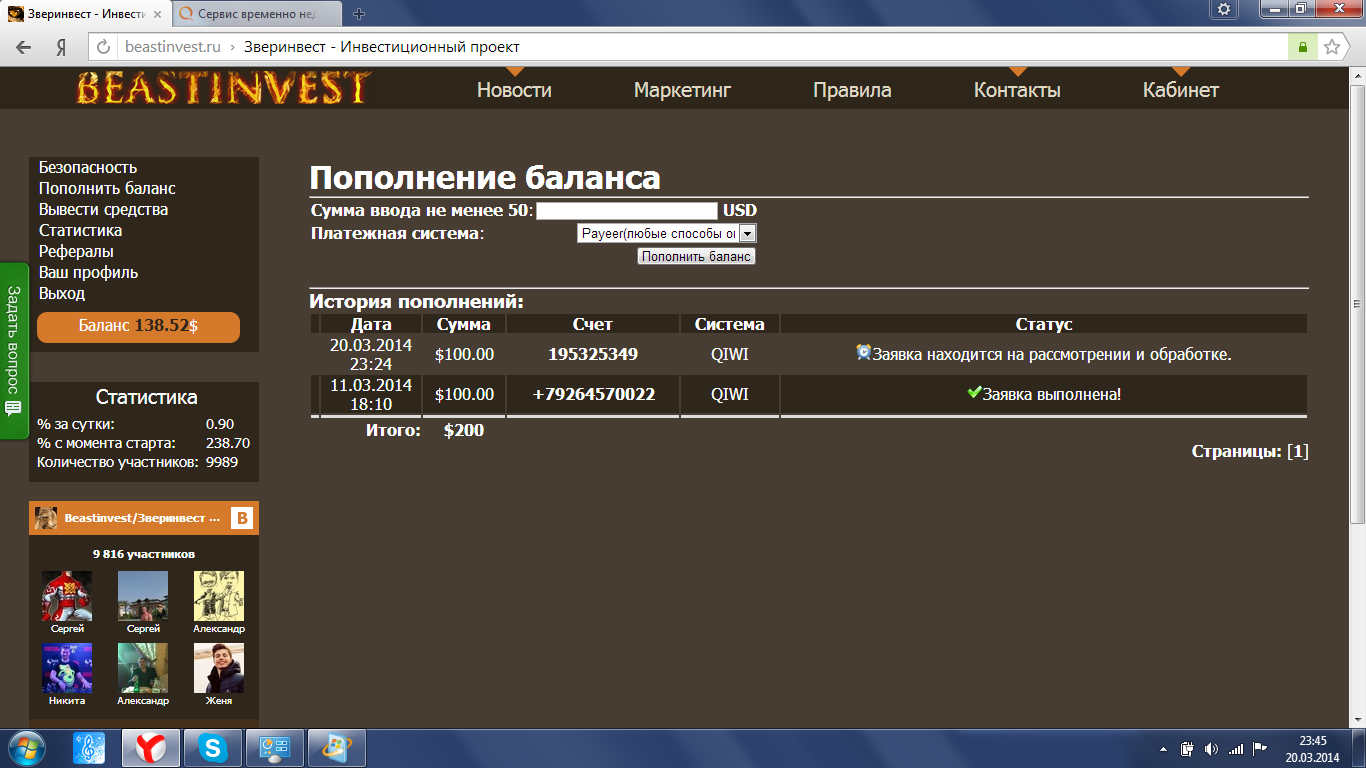The height and width of the screenshot is (768, 1366).
Task: Click the pending clock icon in status
Action: click(864, 352)
